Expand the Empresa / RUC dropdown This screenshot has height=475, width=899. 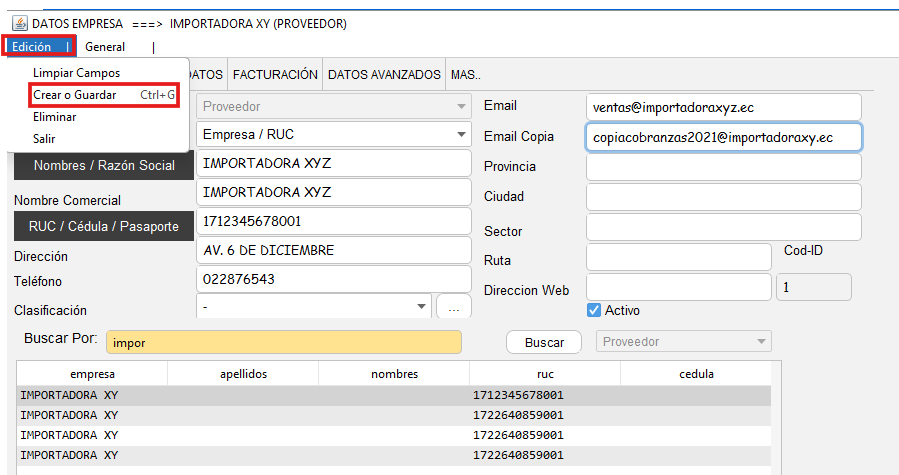pos(460,134)
